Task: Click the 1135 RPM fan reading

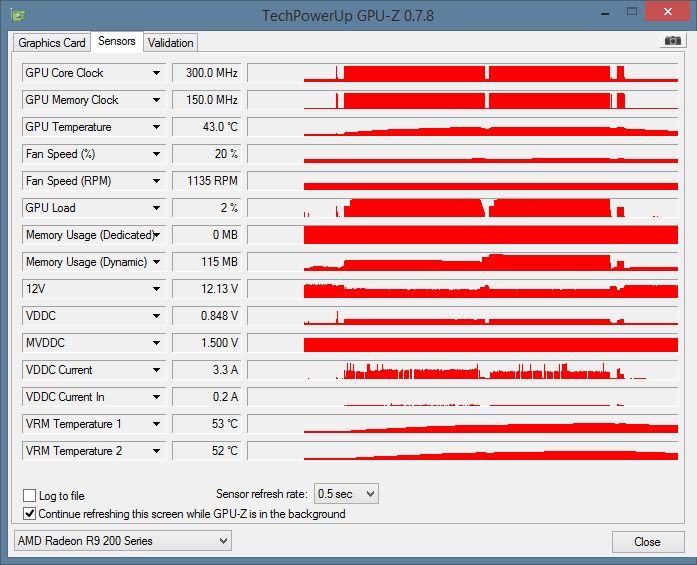Action: coord(207,181)
